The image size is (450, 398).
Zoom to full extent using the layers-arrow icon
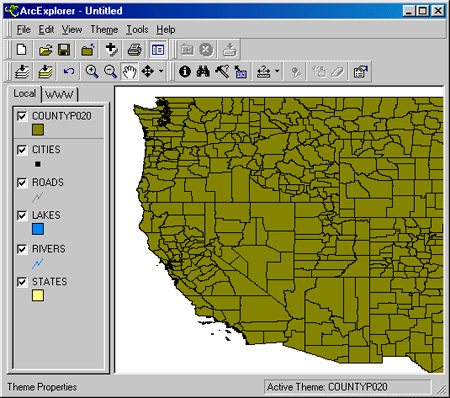pyautogui.click(x=22, y=71)
